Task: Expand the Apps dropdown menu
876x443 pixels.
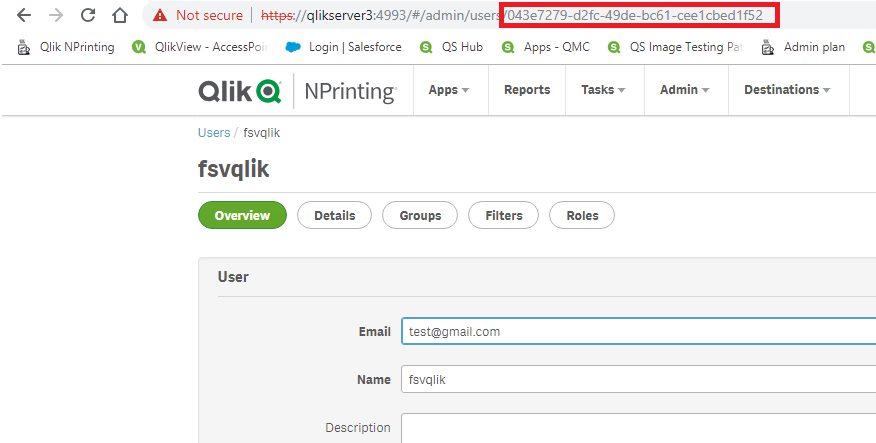Action: (x=449, y=90)
